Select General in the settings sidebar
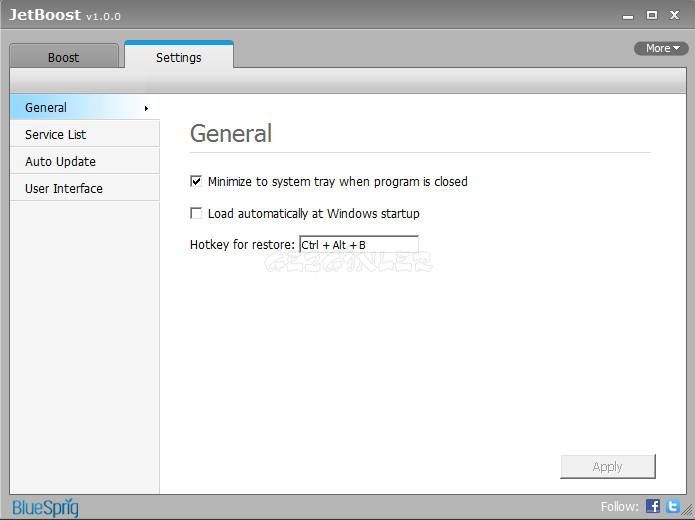695x520 pixels. click(x=46, y=107)
